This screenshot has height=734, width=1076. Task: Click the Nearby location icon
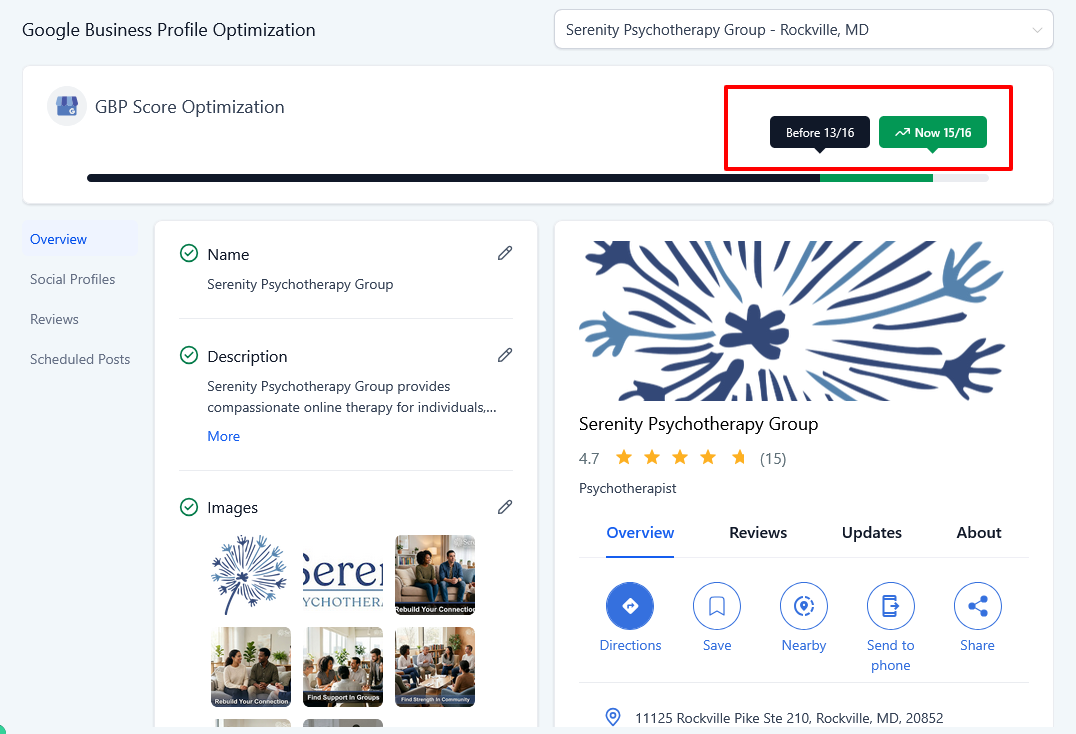point(804,606)
